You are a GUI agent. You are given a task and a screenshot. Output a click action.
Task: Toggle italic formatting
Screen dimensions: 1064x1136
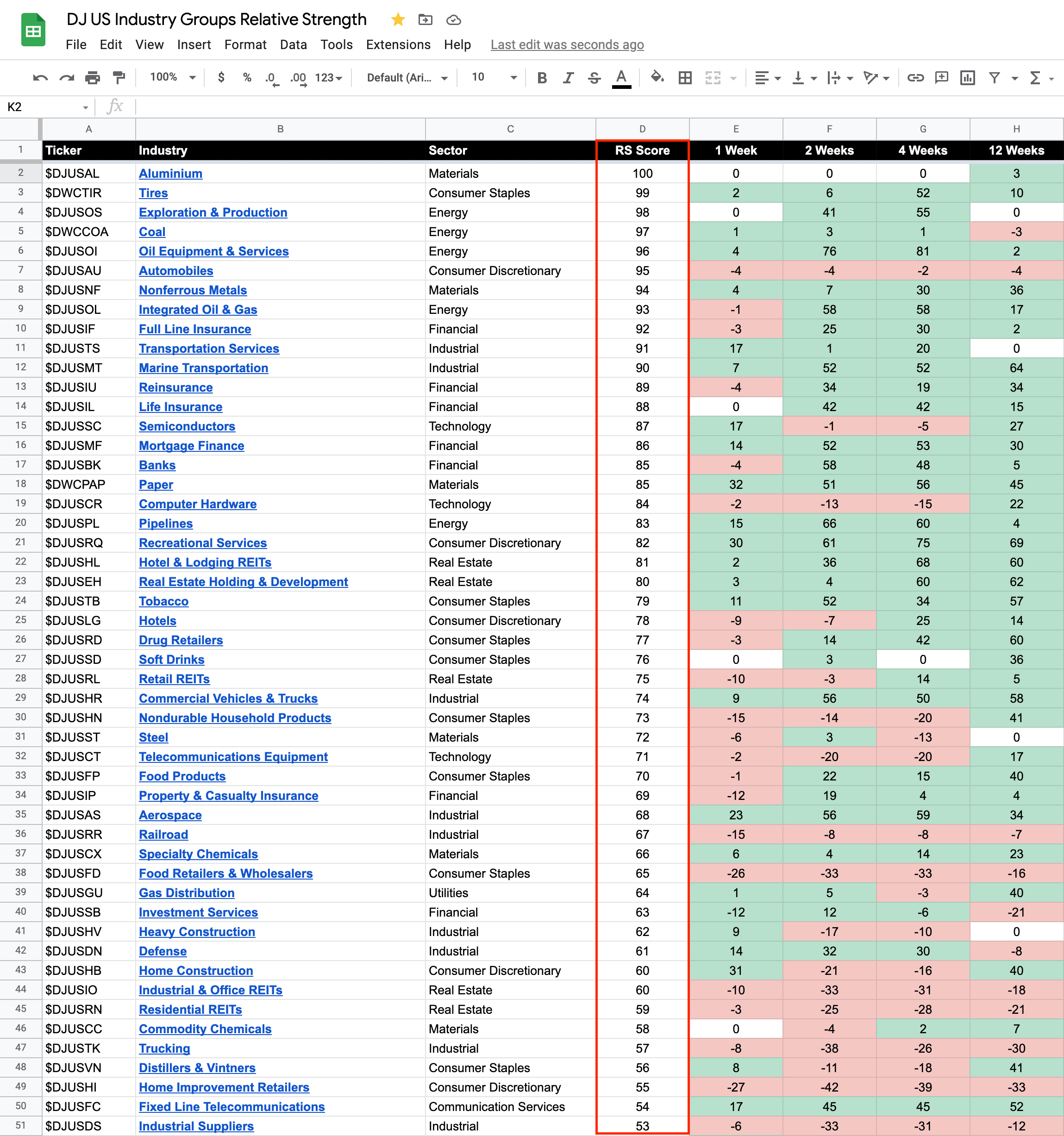(x=568, y=78)
